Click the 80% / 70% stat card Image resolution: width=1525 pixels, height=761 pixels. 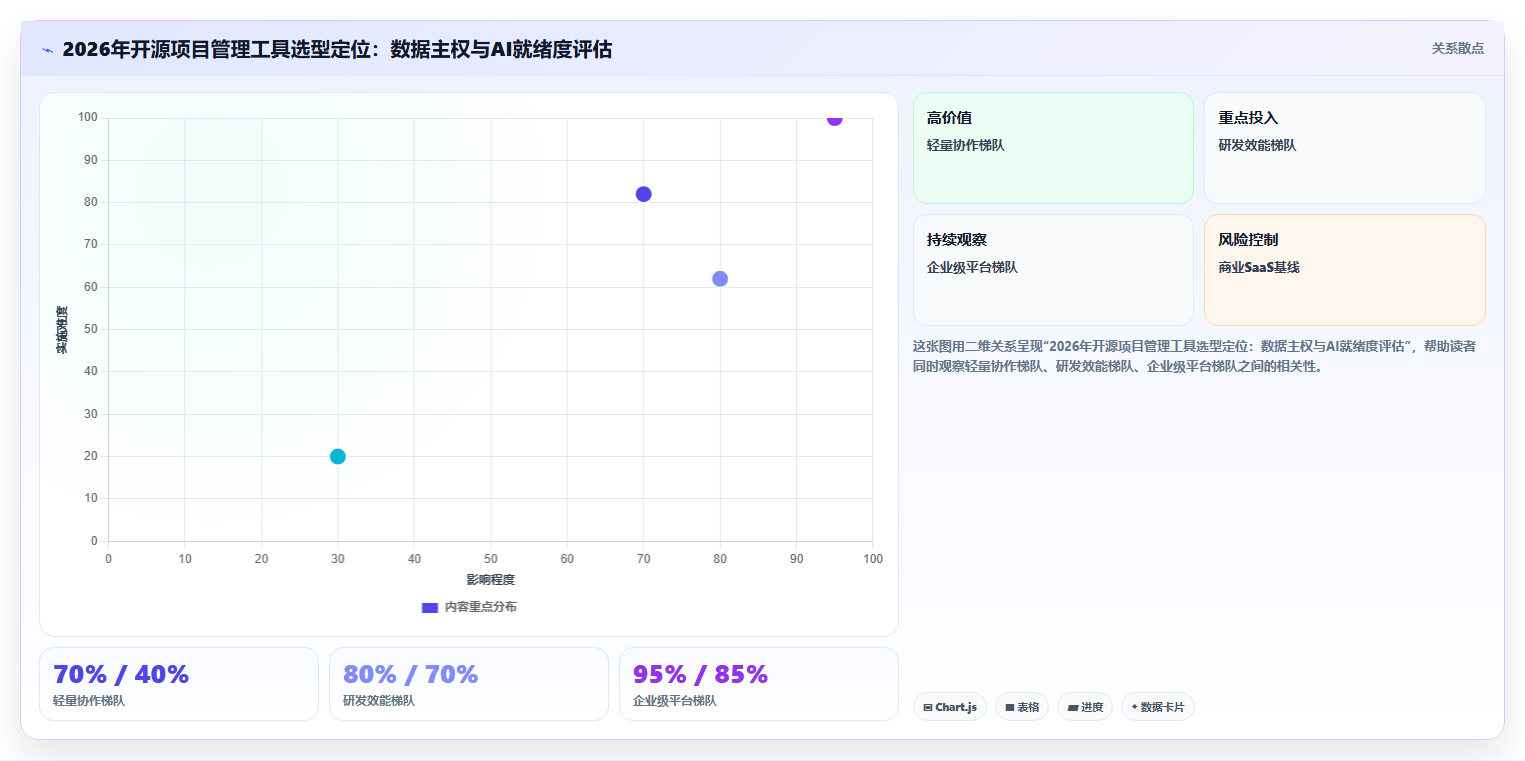469,684
